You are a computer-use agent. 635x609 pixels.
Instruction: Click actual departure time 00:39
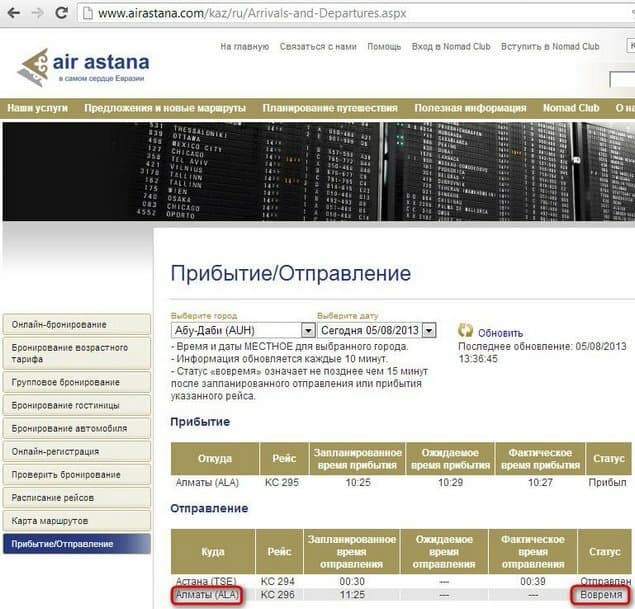[533, 581]
